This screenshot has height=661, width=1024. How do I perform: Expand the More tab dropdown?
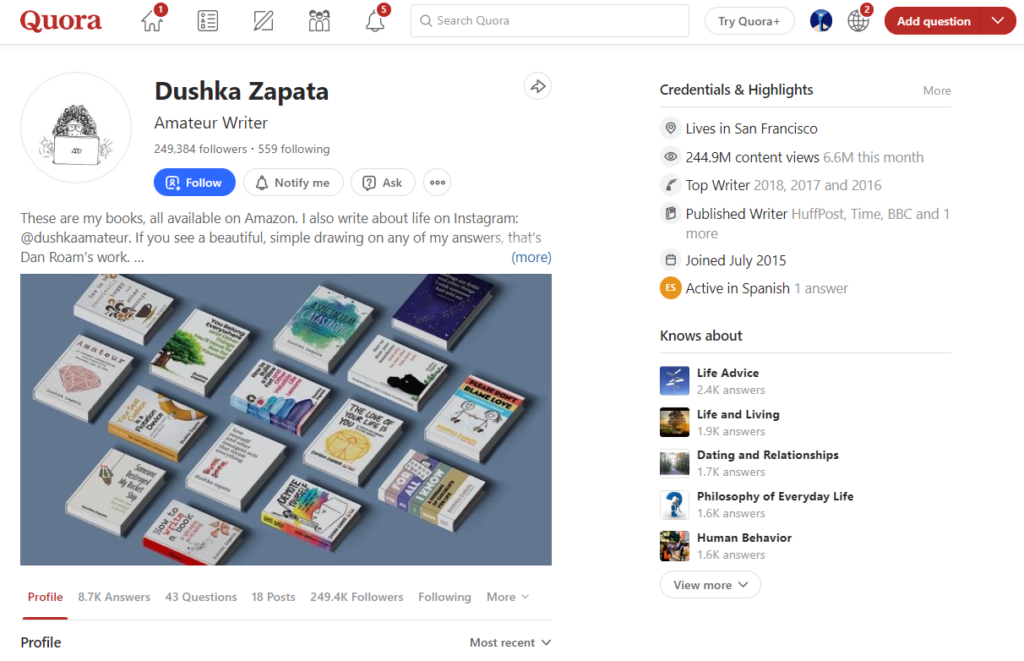(x=507, y=597)
